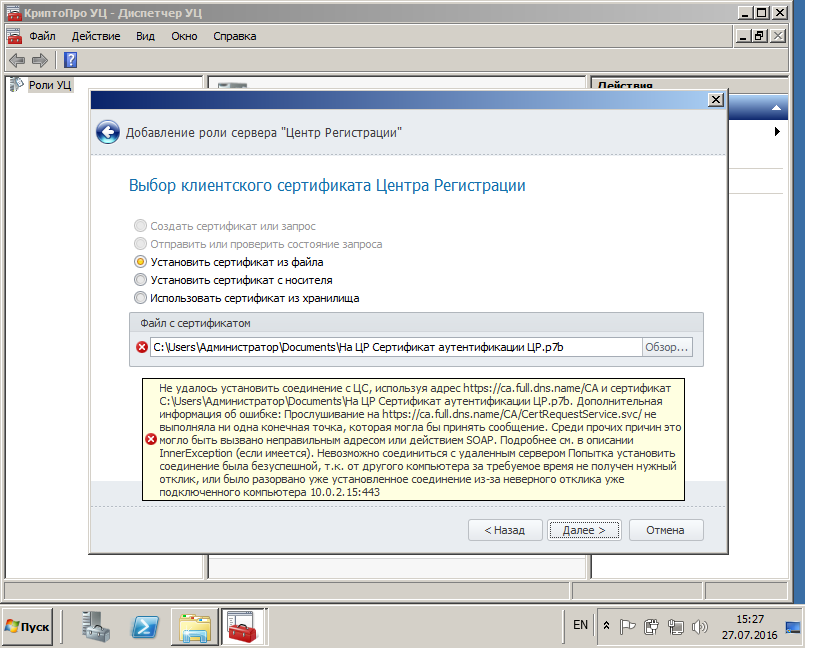Click the < Назад button
The image size is (819, 648).
505,530
